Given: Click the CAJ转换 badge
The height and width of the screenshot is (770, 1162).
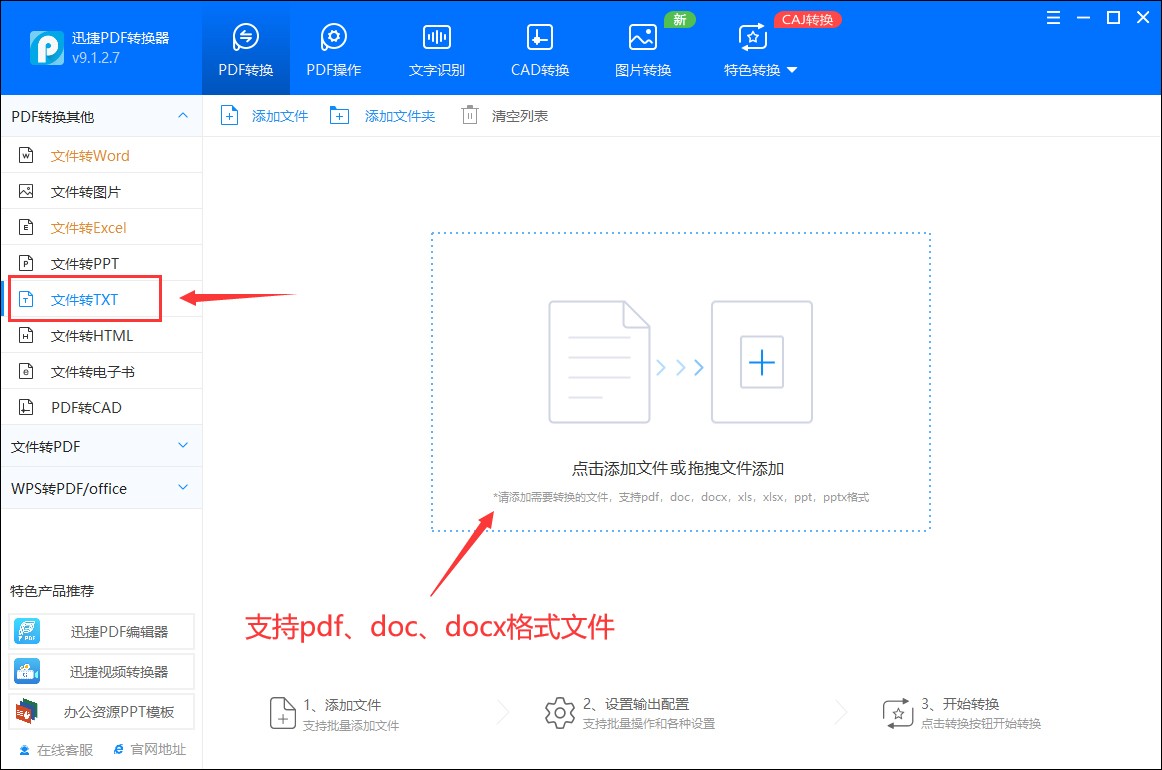Looking at the screenshot, I should click(807, 20).
